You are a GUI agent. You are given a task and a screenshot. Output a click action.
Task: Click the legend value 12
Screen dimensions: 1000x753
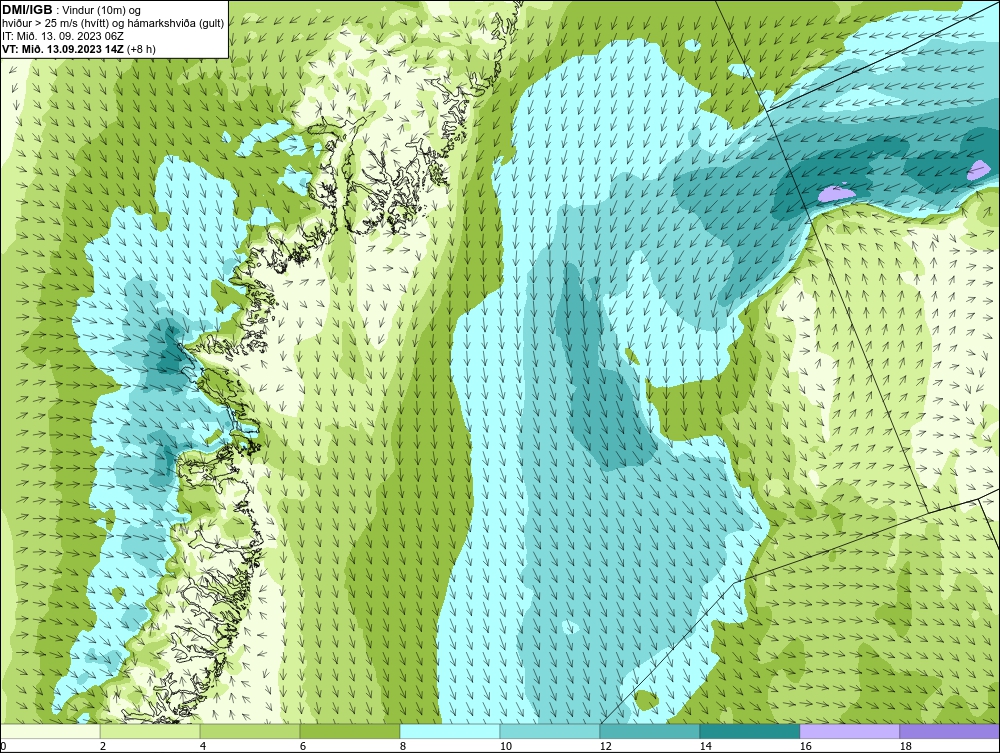[605, 746]
